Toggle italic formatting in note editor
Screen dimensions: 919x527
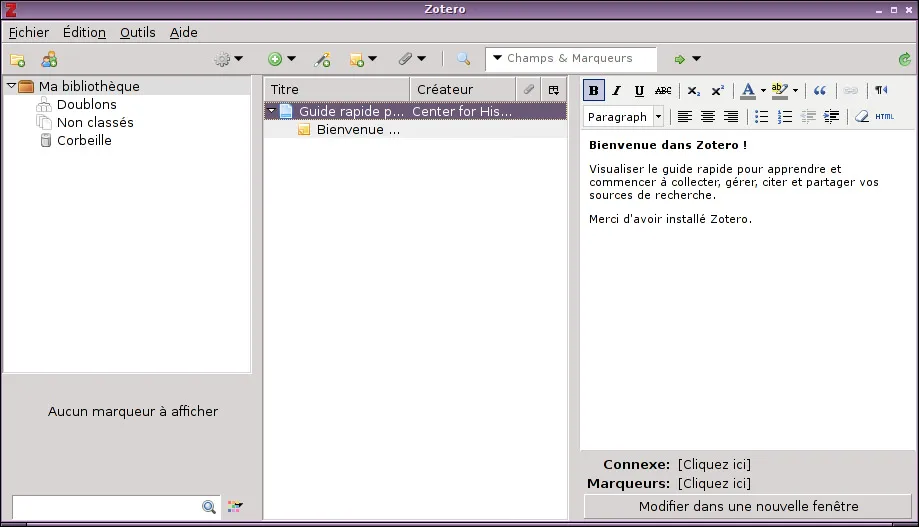(617, 91)
